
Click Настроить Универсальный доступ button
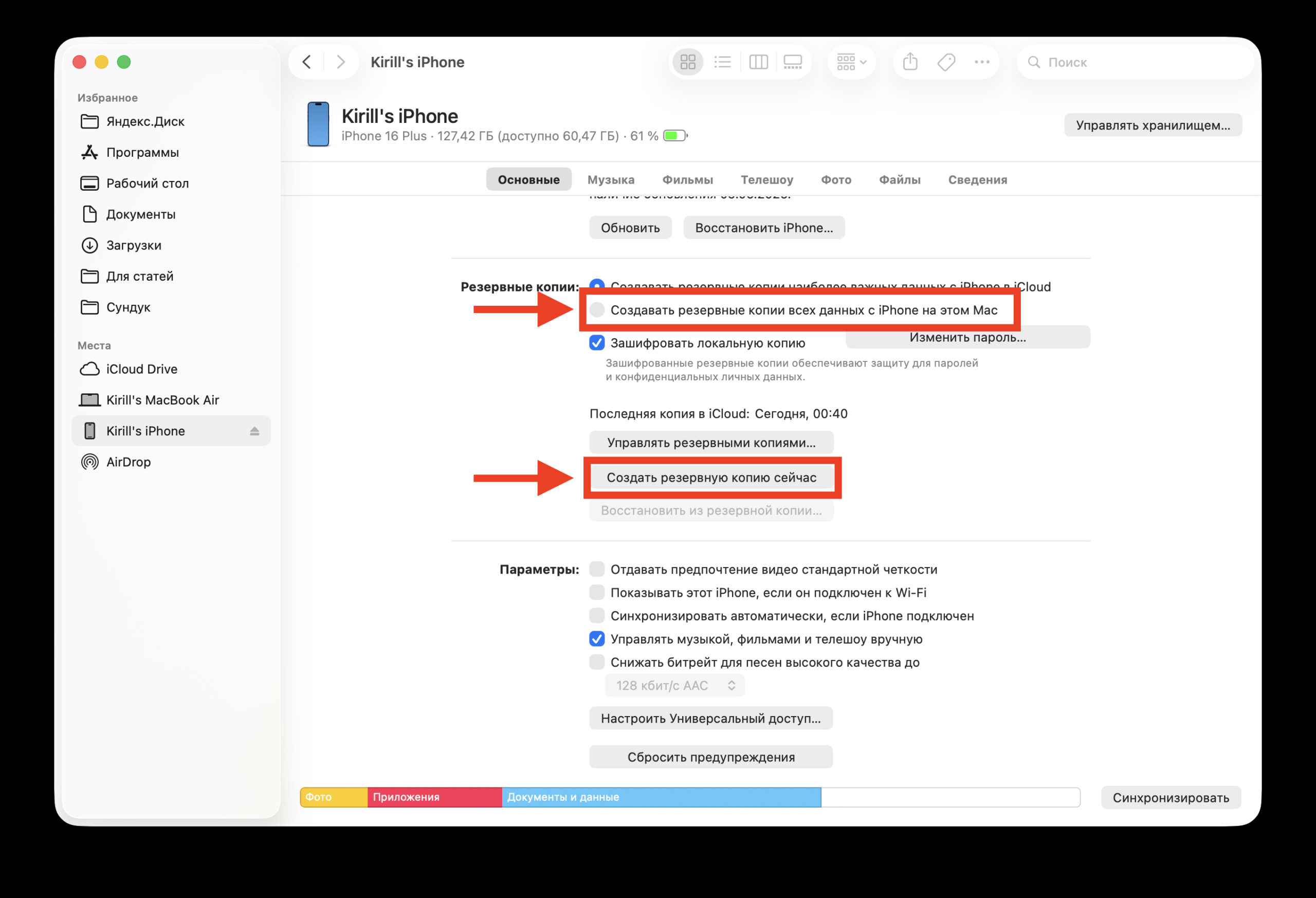point(710,718)
